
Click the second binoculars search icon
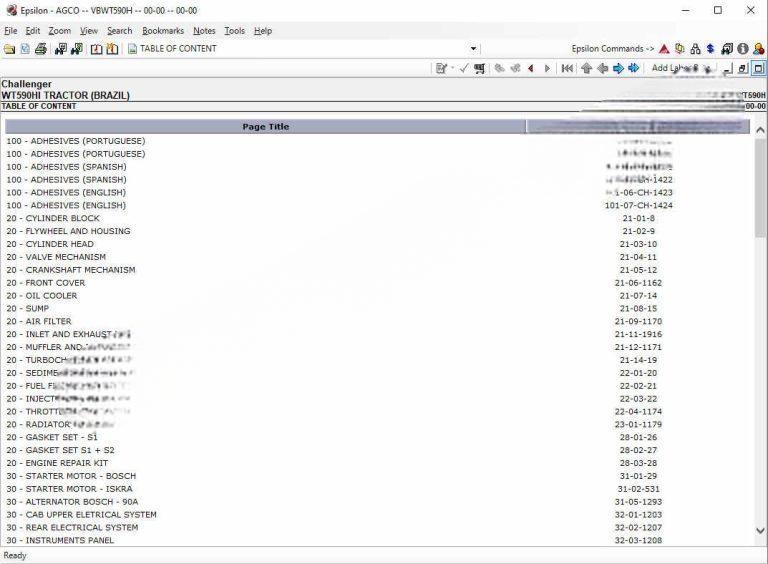(77, 49)
